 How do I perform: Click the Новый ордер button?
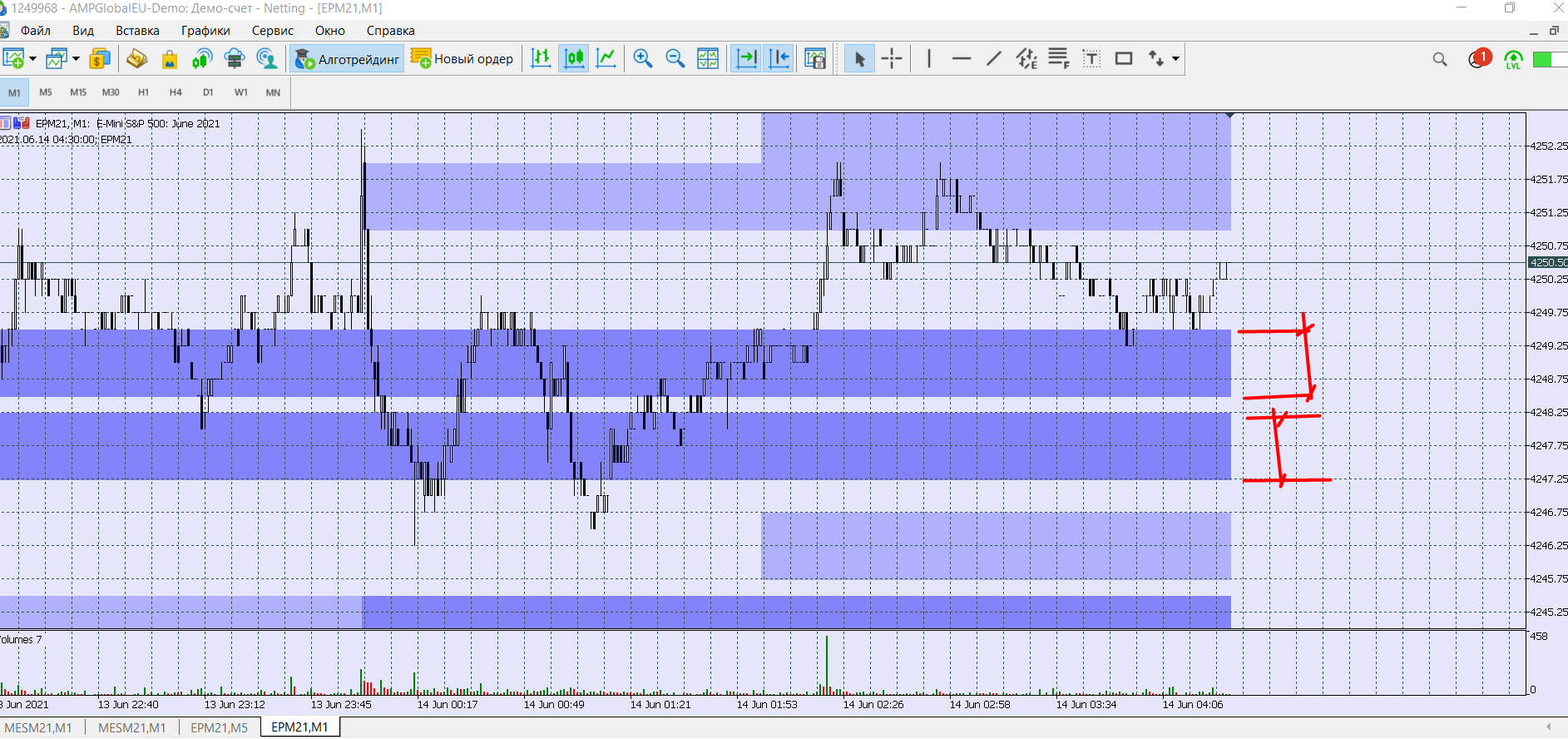[x=462, y=58]
